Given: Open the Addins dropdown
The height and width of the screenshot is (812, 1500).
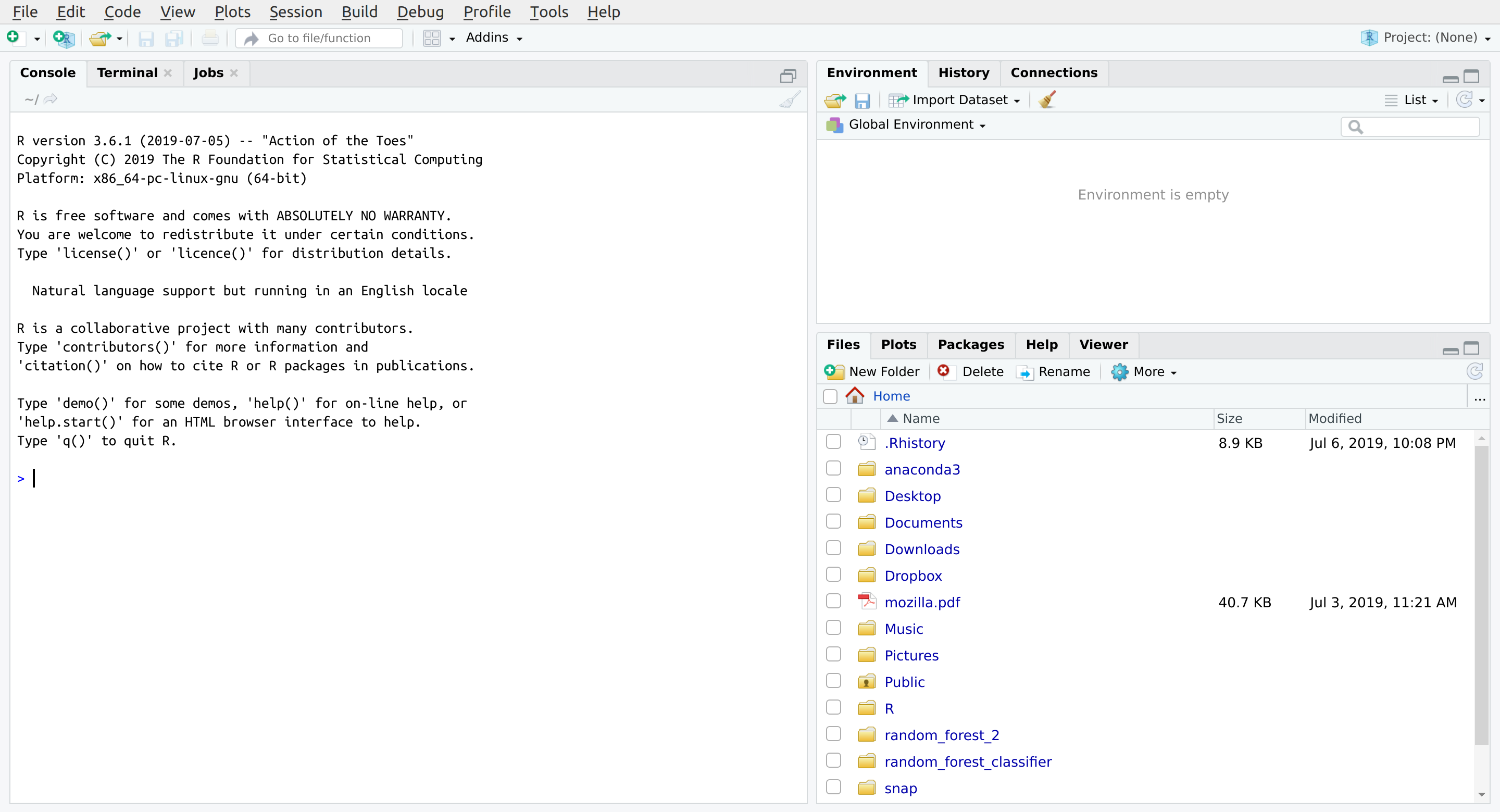Looking at the screenshot, I should tap(494, 38).
